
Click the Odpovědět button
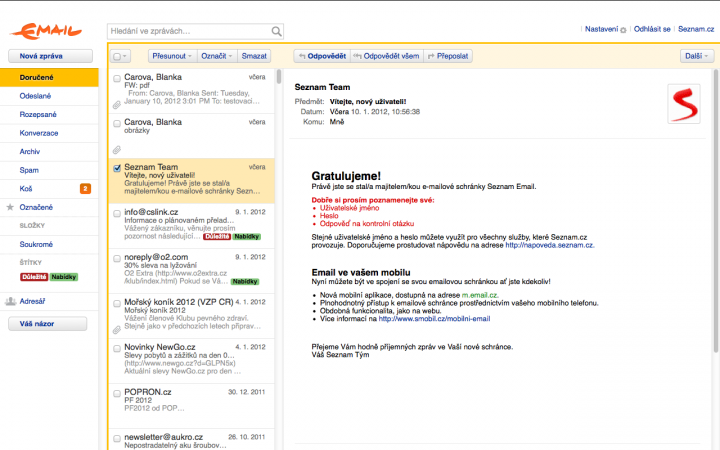pos(322,56)
